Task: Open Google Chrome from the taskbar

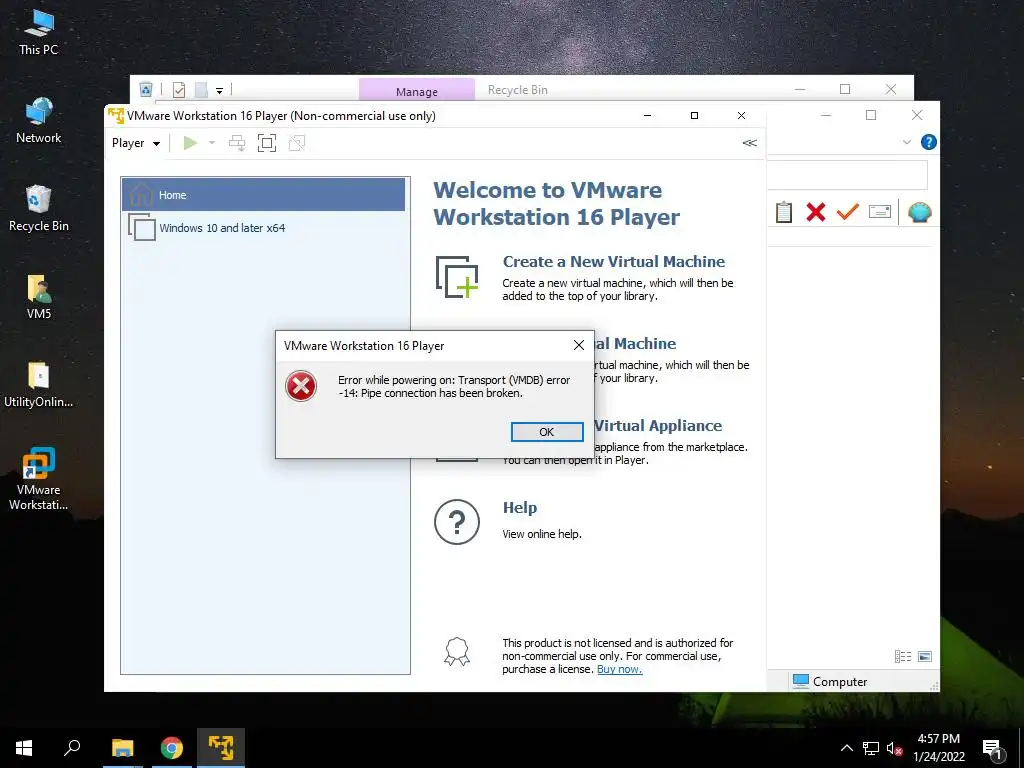Action: (172, 748)
